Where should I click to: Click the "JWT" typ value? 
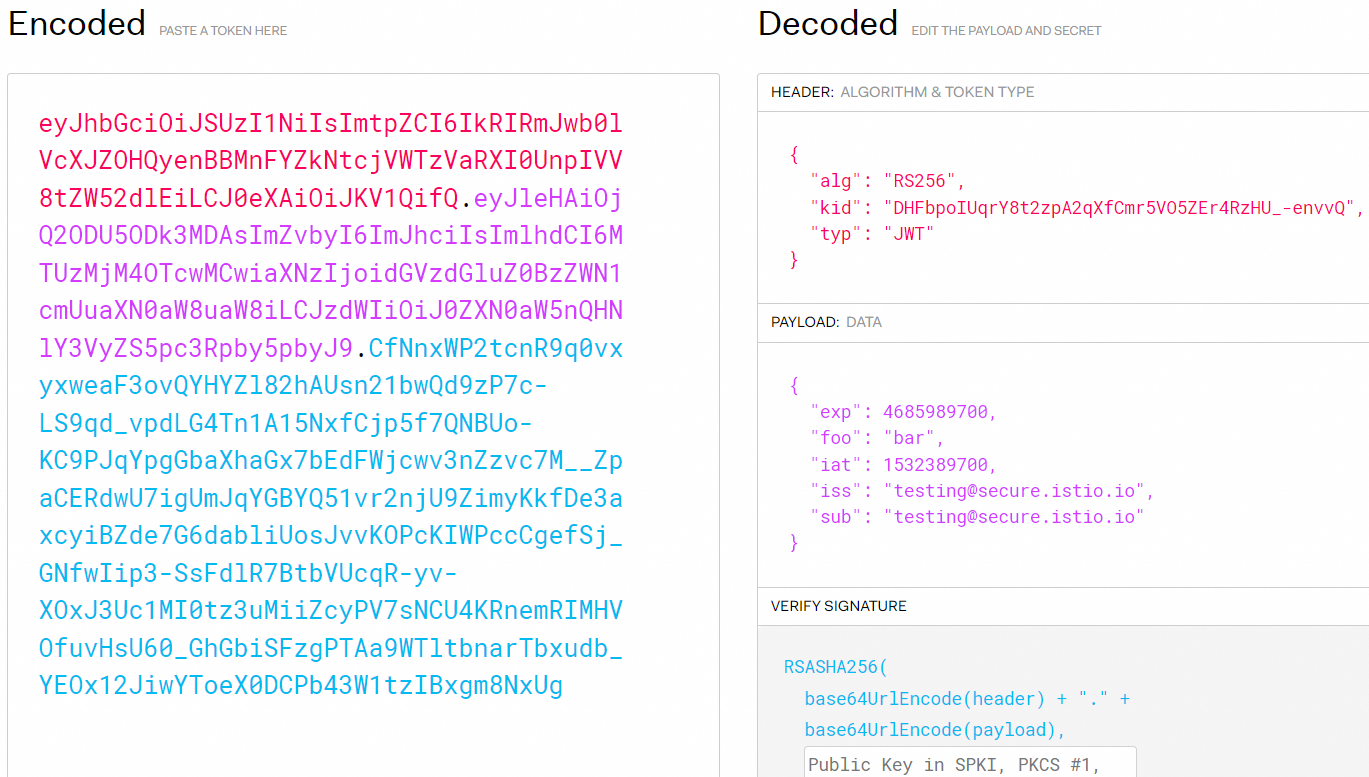pyautogui.click(x=909, y=233)
